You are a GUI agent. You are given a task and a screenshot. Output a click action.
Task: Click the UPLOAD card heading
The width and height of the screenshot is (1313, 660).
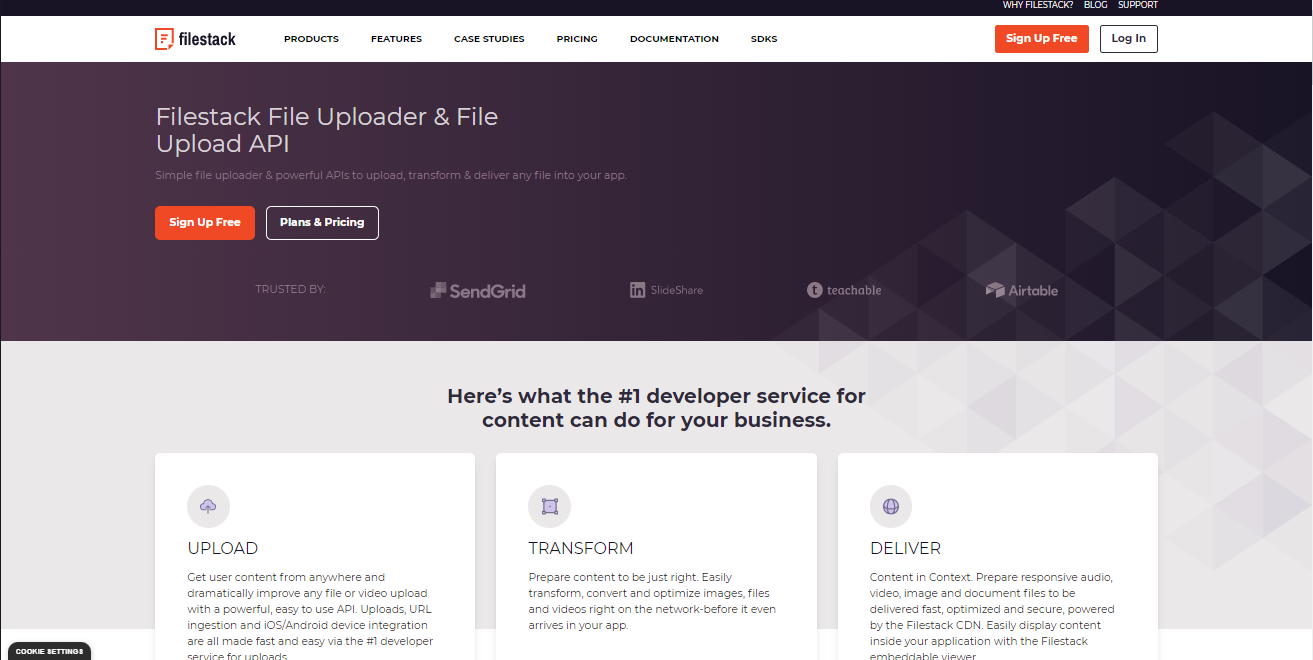223,548
